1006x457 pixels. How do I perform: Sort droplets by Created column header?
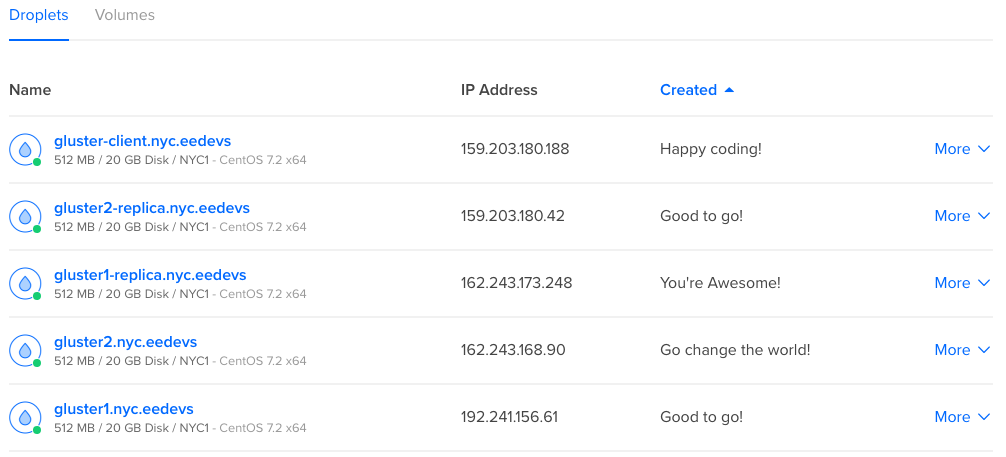pos(688,90)
